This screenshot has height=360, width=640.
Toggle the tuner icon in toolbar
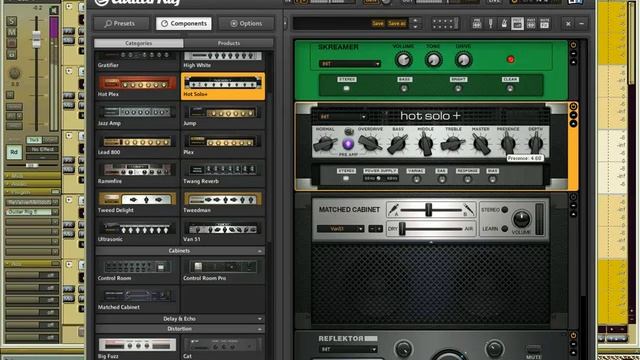click(491, 24)
